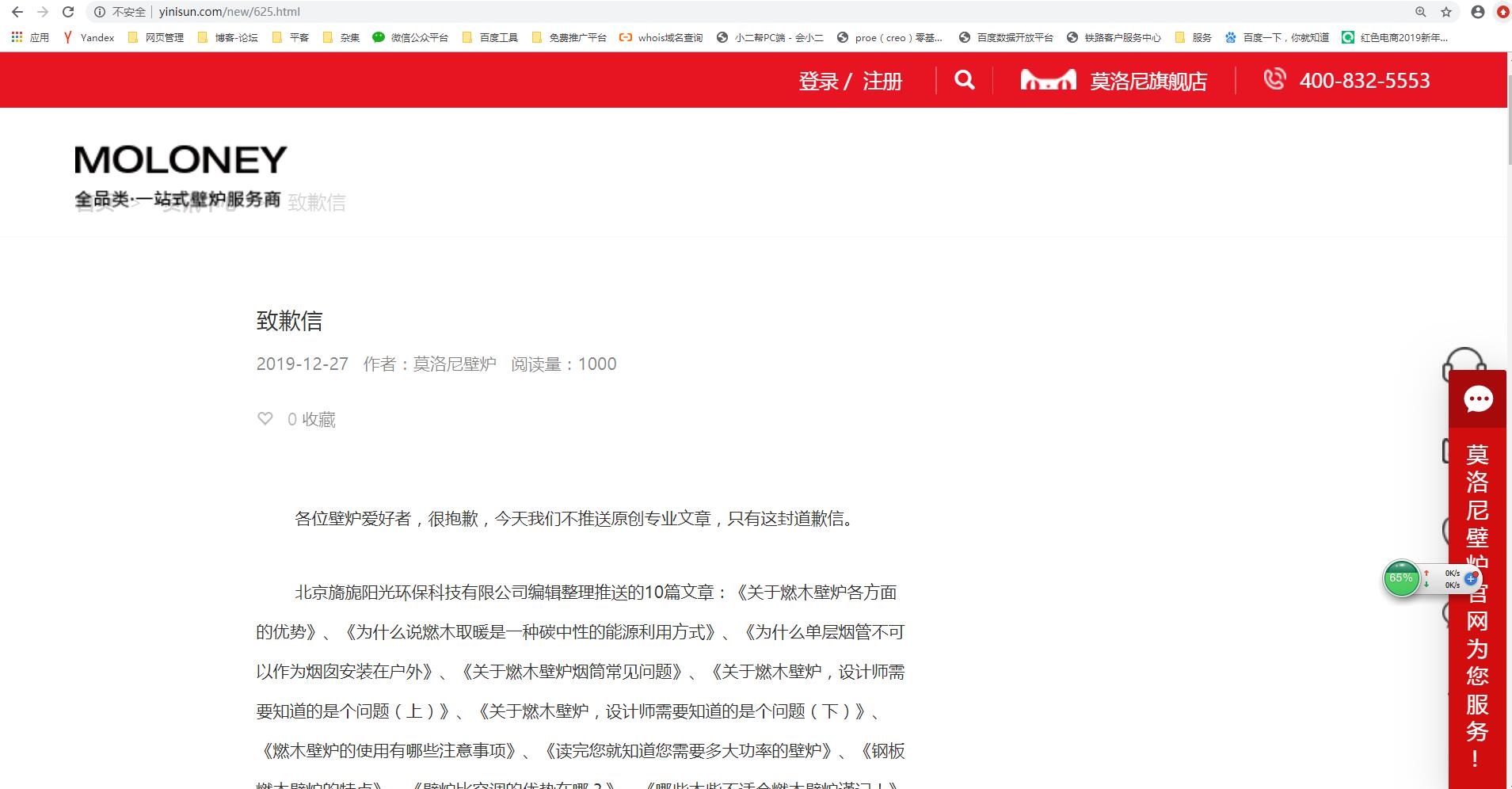Reload the page with the refresh icon
This screenshot has width=1512, height=789.
click(68, 12)
